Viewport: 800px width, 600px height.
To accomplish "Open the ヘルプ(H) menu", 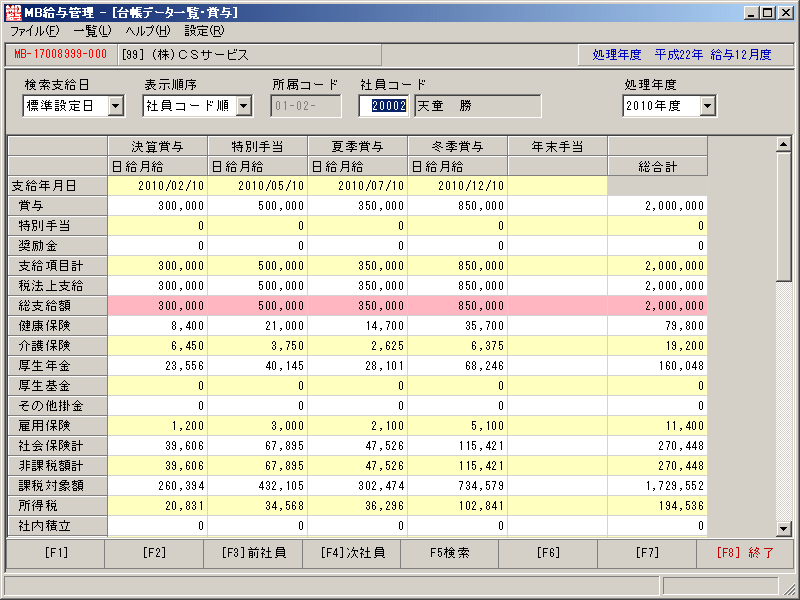I will point(148,32).
